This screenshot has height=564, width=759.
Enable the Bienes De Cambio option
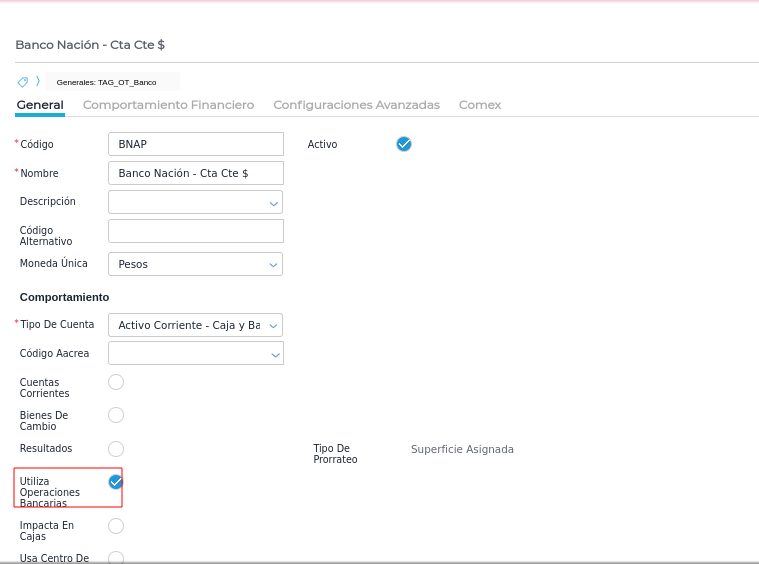[116, 415]
